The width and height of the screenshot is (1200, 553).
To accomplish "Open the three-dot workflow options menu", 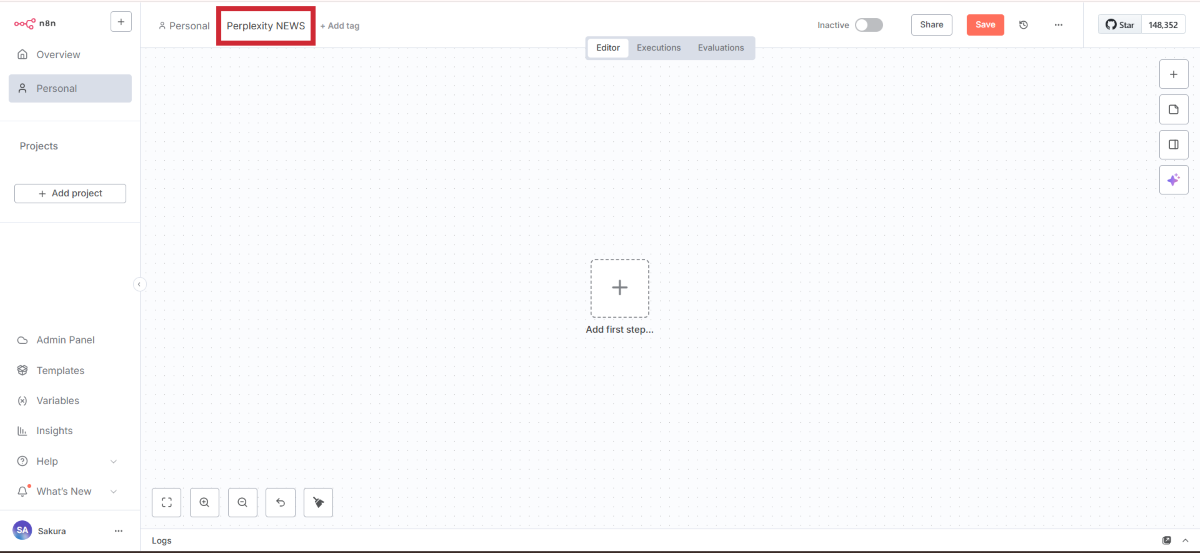I will coord(1058,25).
